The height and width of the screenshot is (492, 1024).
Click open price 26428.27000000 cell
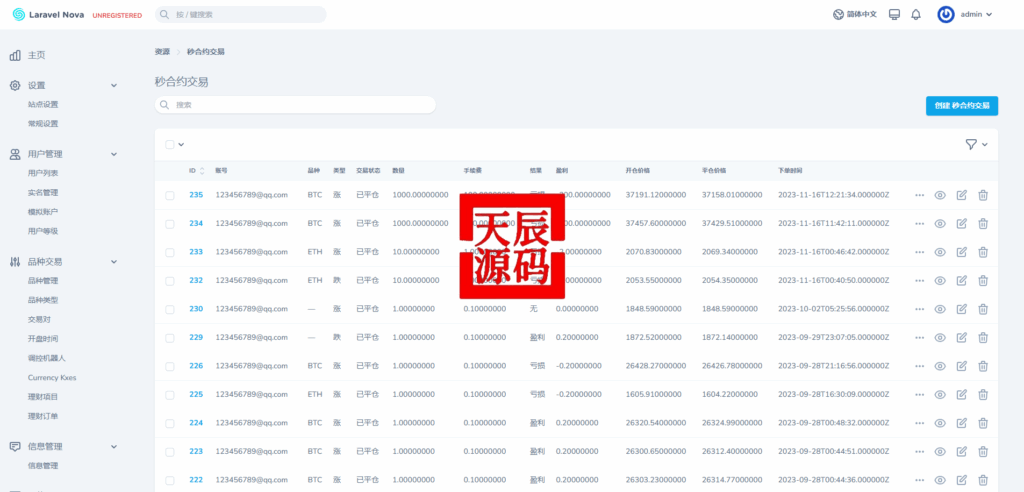tap(656, 366)
